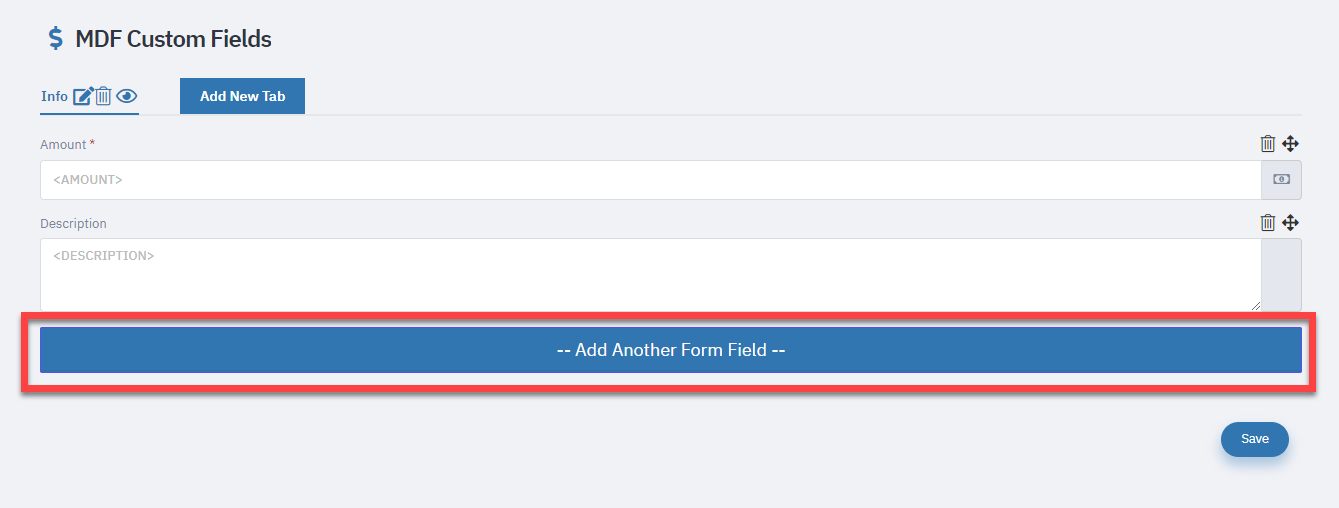
Task: Click the money bill icon beside Amount input
Action: click(1281, 180)
